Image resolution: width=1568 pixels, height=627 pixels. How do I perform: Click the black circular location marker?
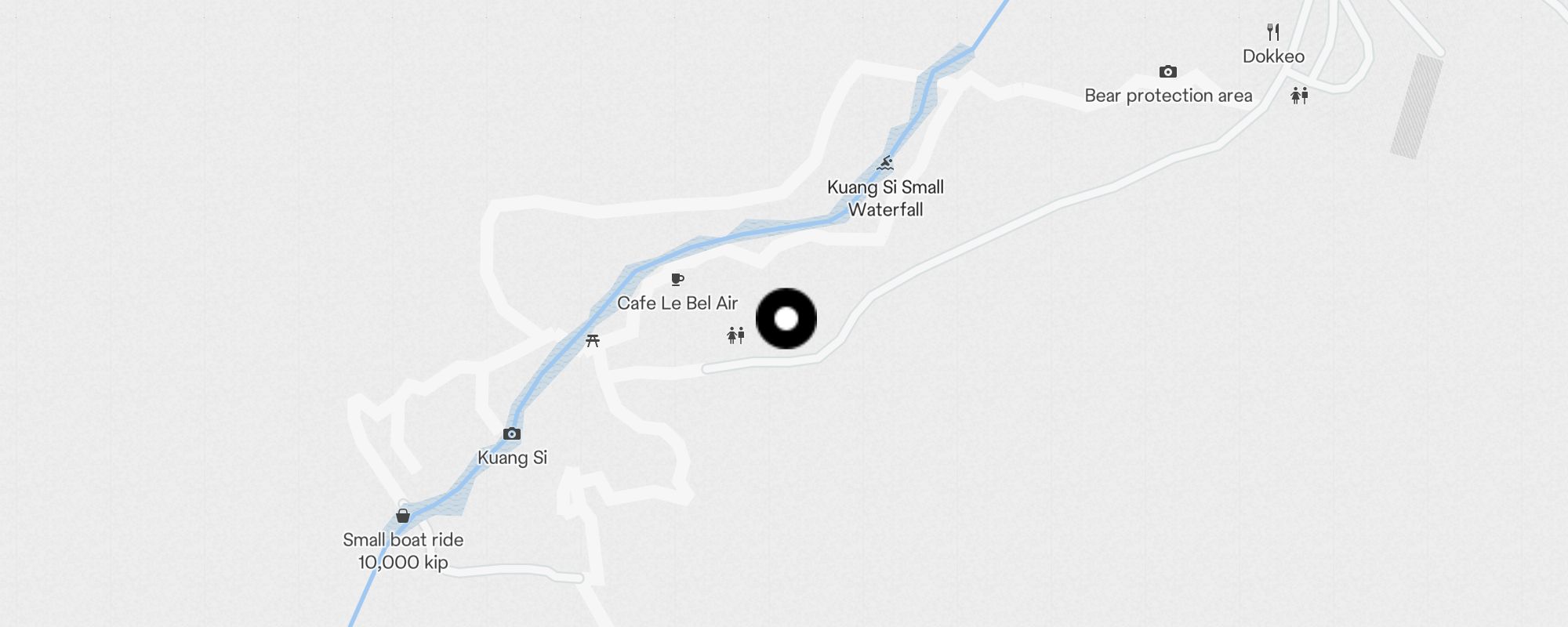point(786,319)
